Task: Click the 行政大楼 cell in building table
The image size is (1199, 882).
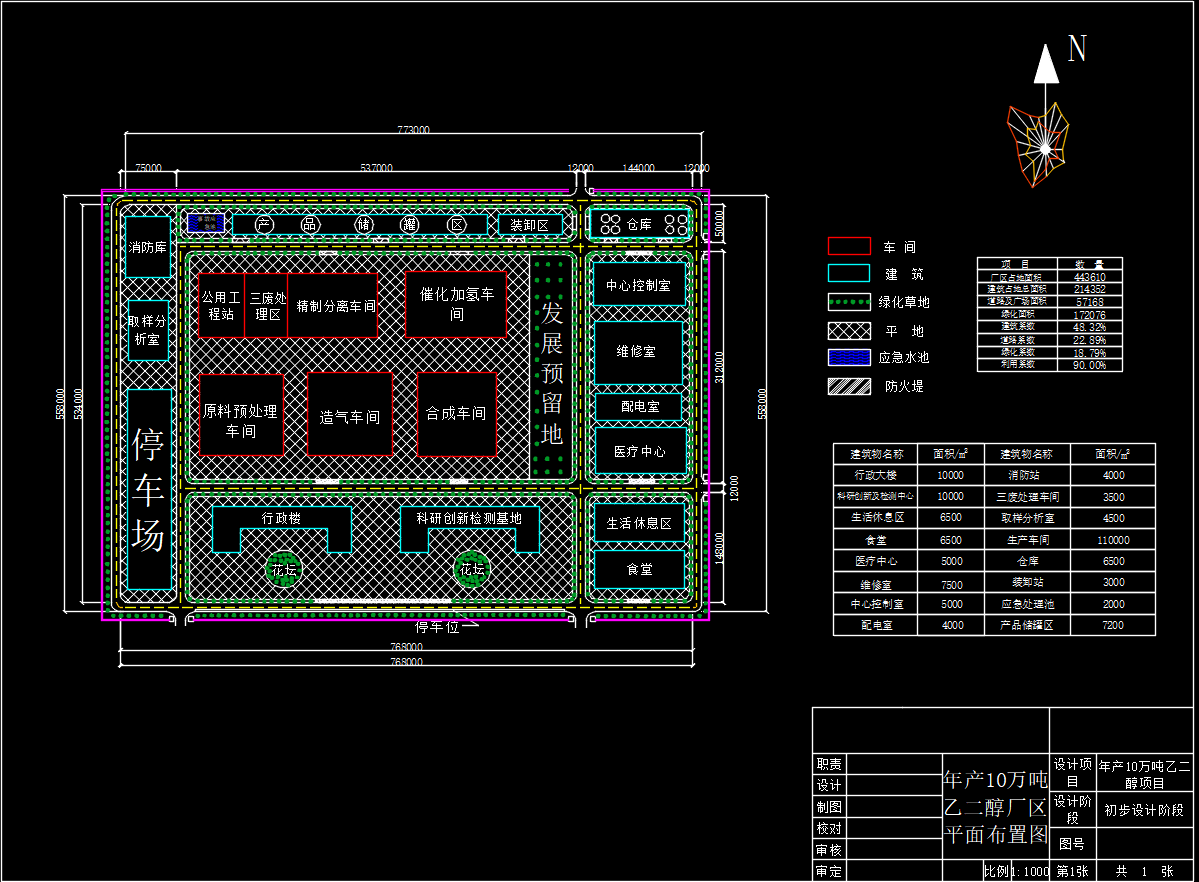Action: [x=875, y=475]
